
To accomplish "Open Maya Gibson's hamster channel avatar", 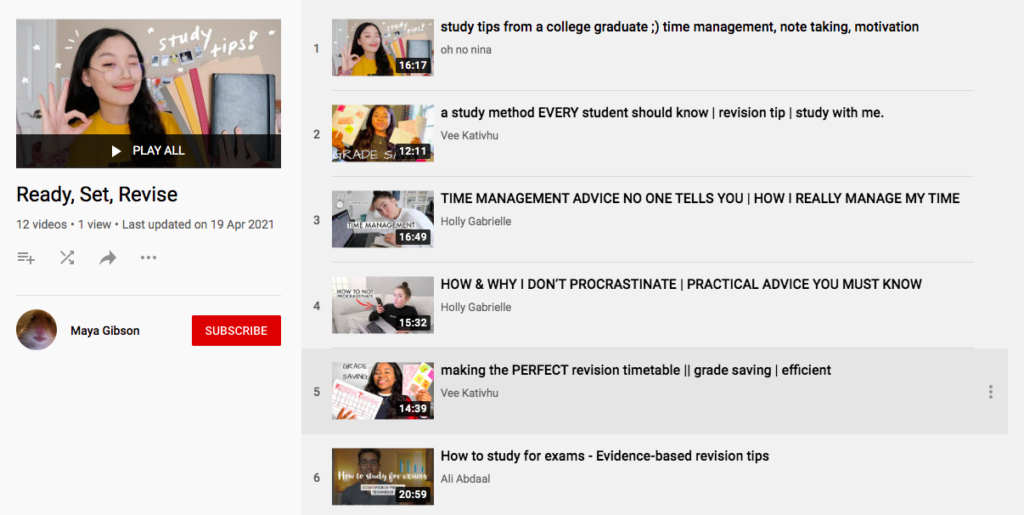I will [x=37, y=330].
